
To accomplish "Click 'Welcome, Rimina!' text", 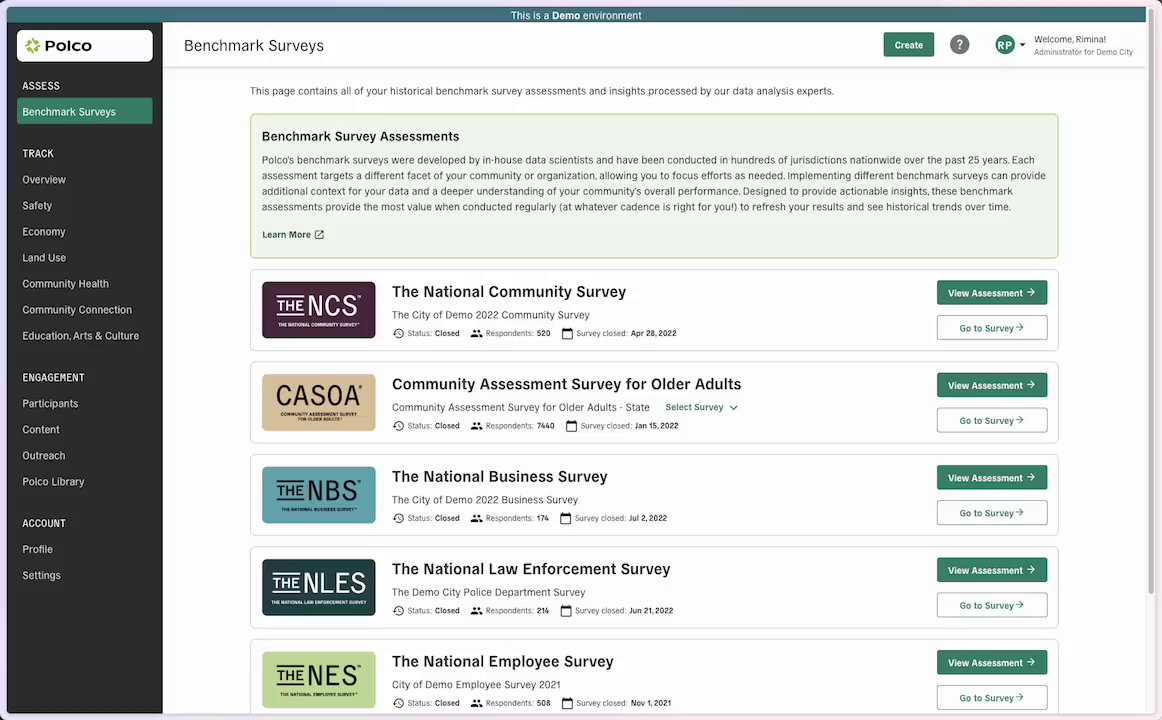I will (x=1069, y=40).
